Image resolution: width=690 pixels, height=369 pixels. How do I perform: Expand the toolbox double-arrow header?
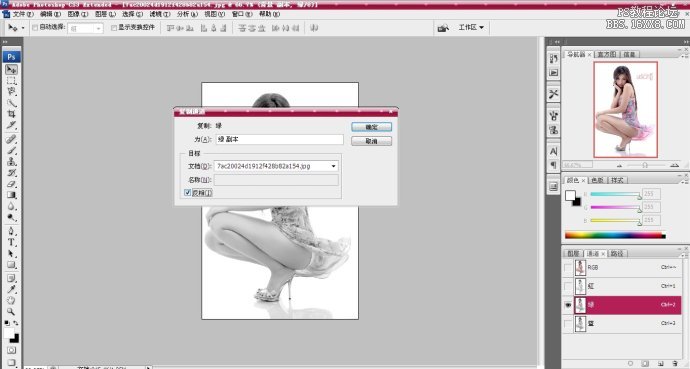point(5,42)
